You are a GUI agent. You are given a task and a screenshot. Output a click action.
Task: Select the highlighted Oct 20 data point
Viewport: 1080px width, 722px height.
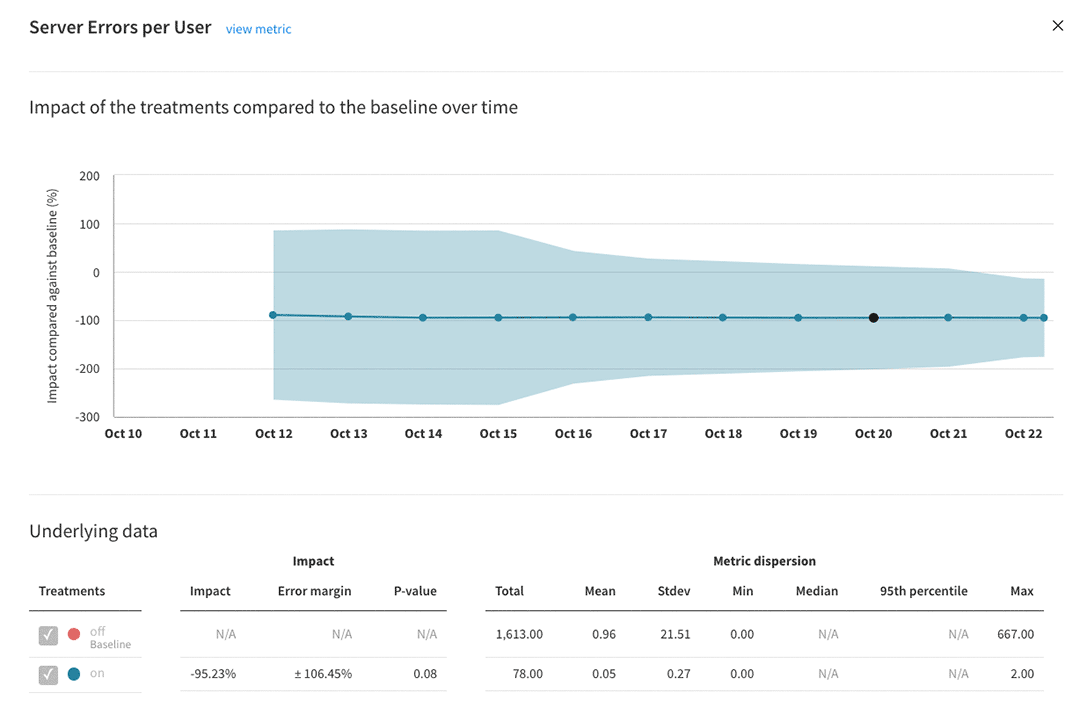click(x=873, y=318)
